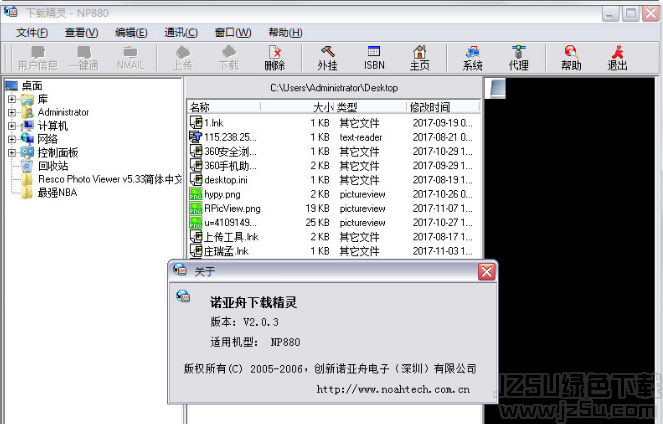
Task: Open the 编辑(E) menu
Action: [x=131, y=33]
